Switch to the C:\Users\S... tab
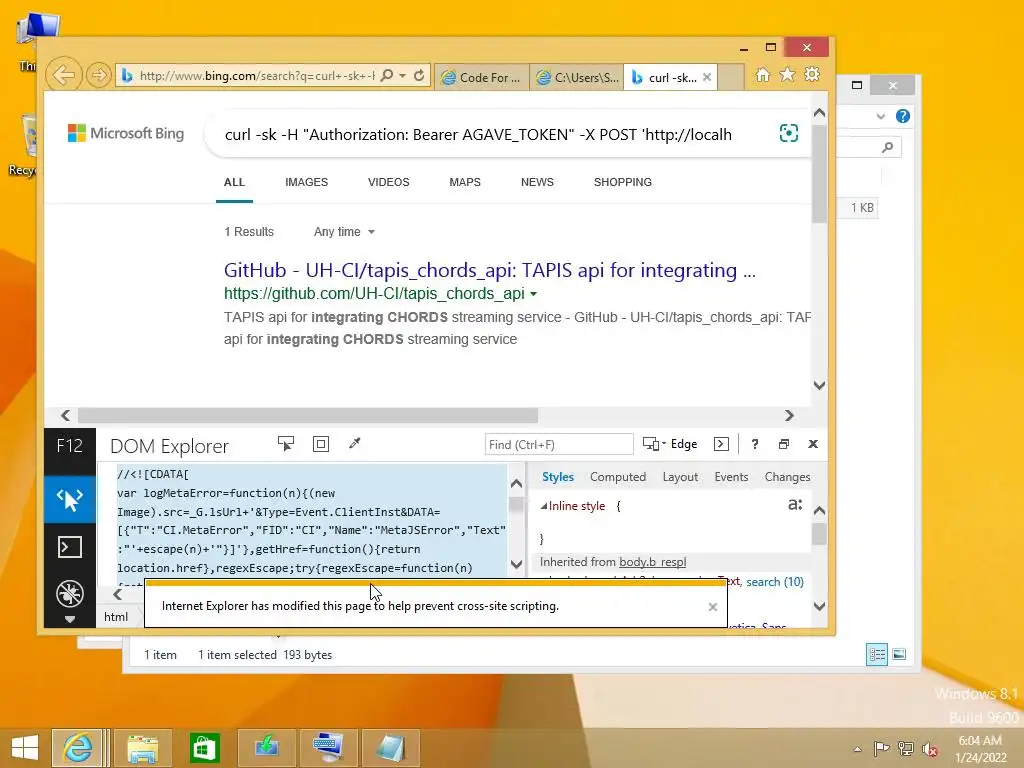This screenshot has height=768, width=1024. (x=577, y=78)
